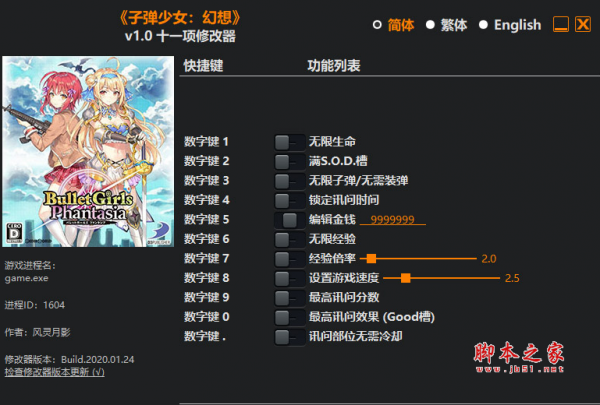Toggle 最高讯问效果 (Good槽) switch

tap(290, 318)
